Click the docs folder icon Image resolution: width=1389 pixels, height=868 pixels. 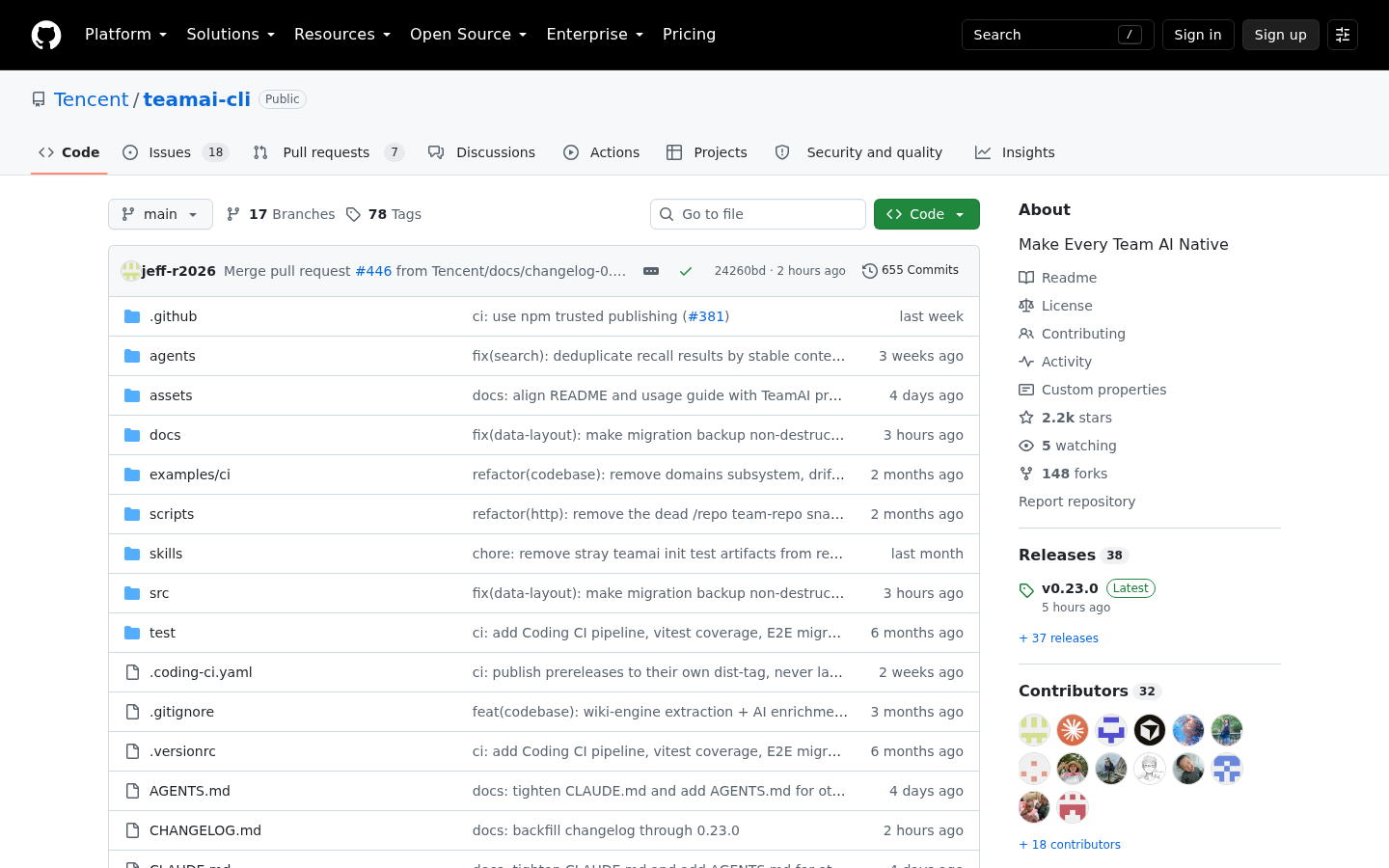132,435
